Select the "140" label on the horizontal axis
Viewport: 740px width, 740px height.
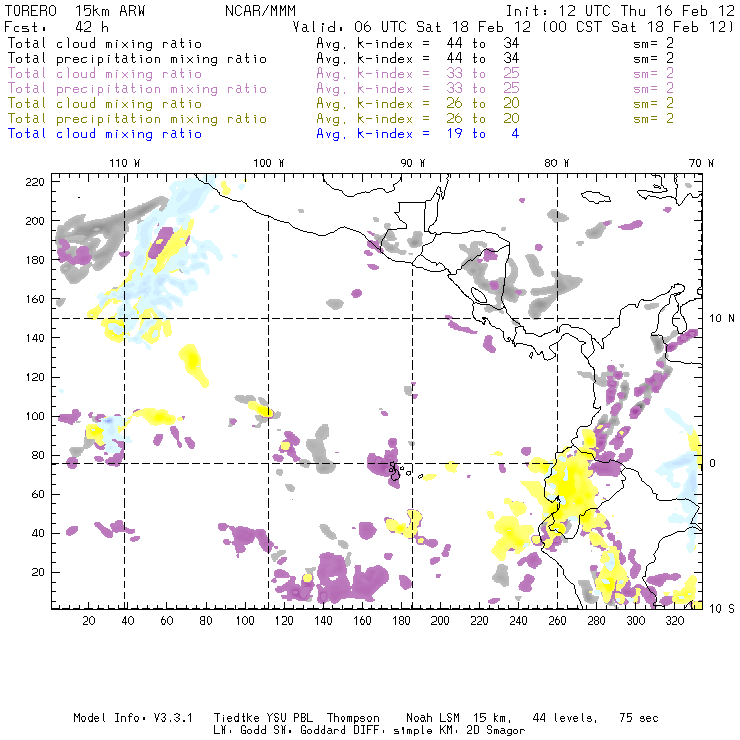pos(323,621)
